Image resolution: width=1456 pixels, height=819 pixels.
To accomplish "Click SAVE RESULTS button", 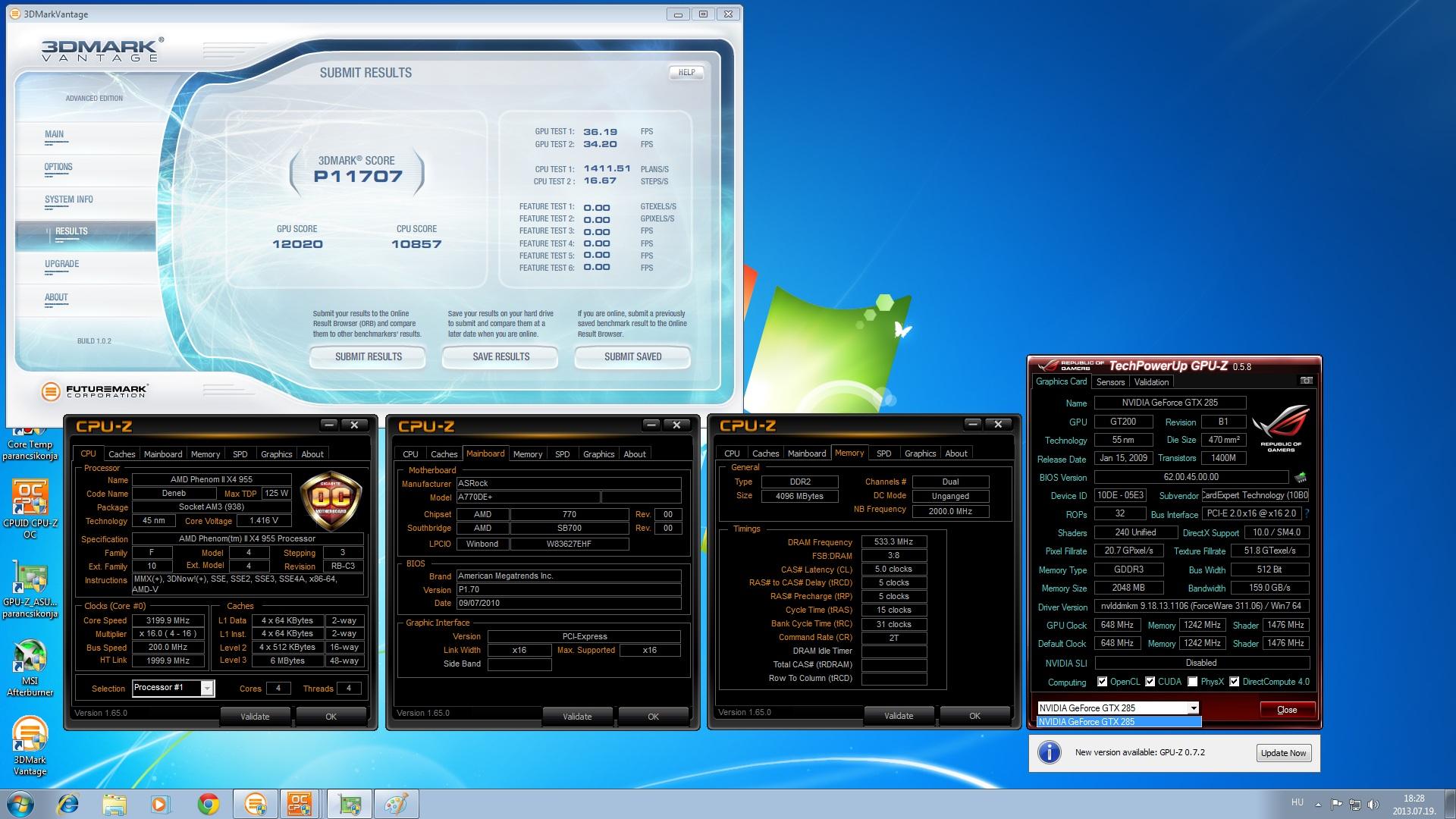I will click(x=500, y=356).
